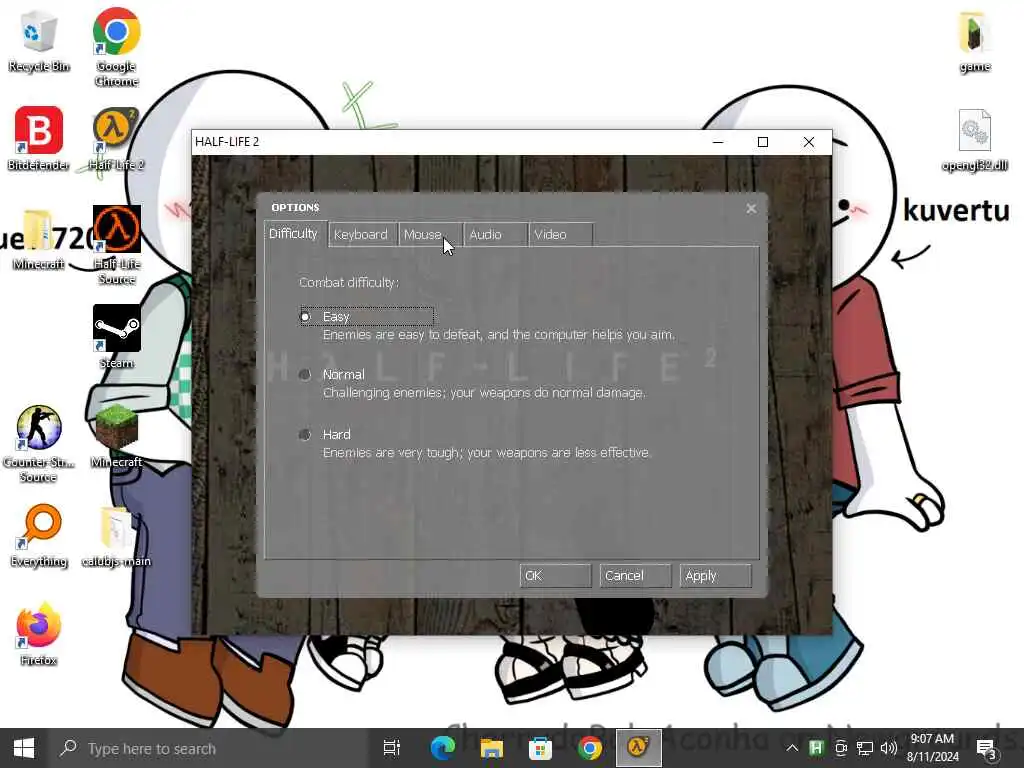The height and width of the screenshot is (768, 1024).
Task: Click Apply in the Options dialog
Action: coord(715,576)
